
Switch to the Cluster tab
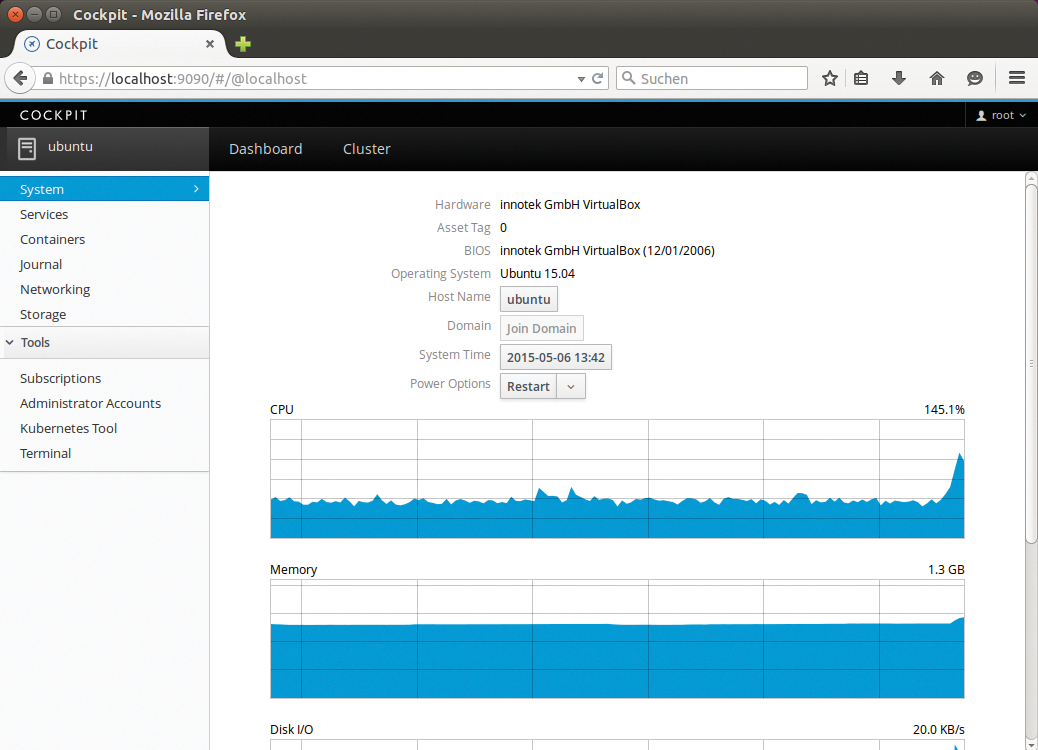pos(367,149)
